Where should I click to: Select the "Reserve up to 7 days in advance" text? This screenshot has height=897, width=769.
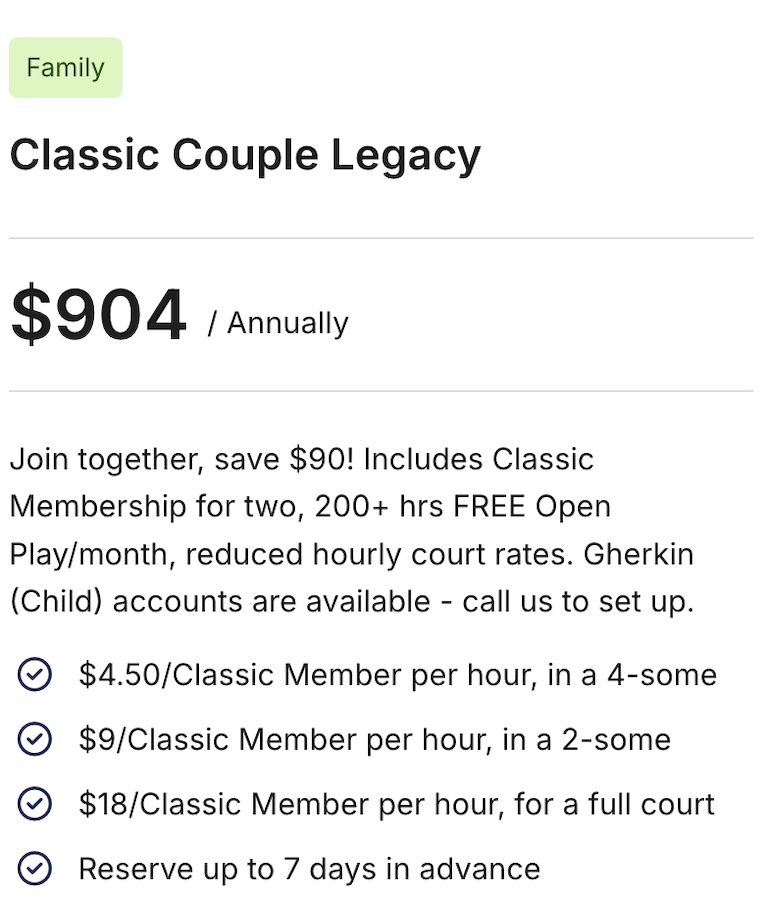pos(309,868)
